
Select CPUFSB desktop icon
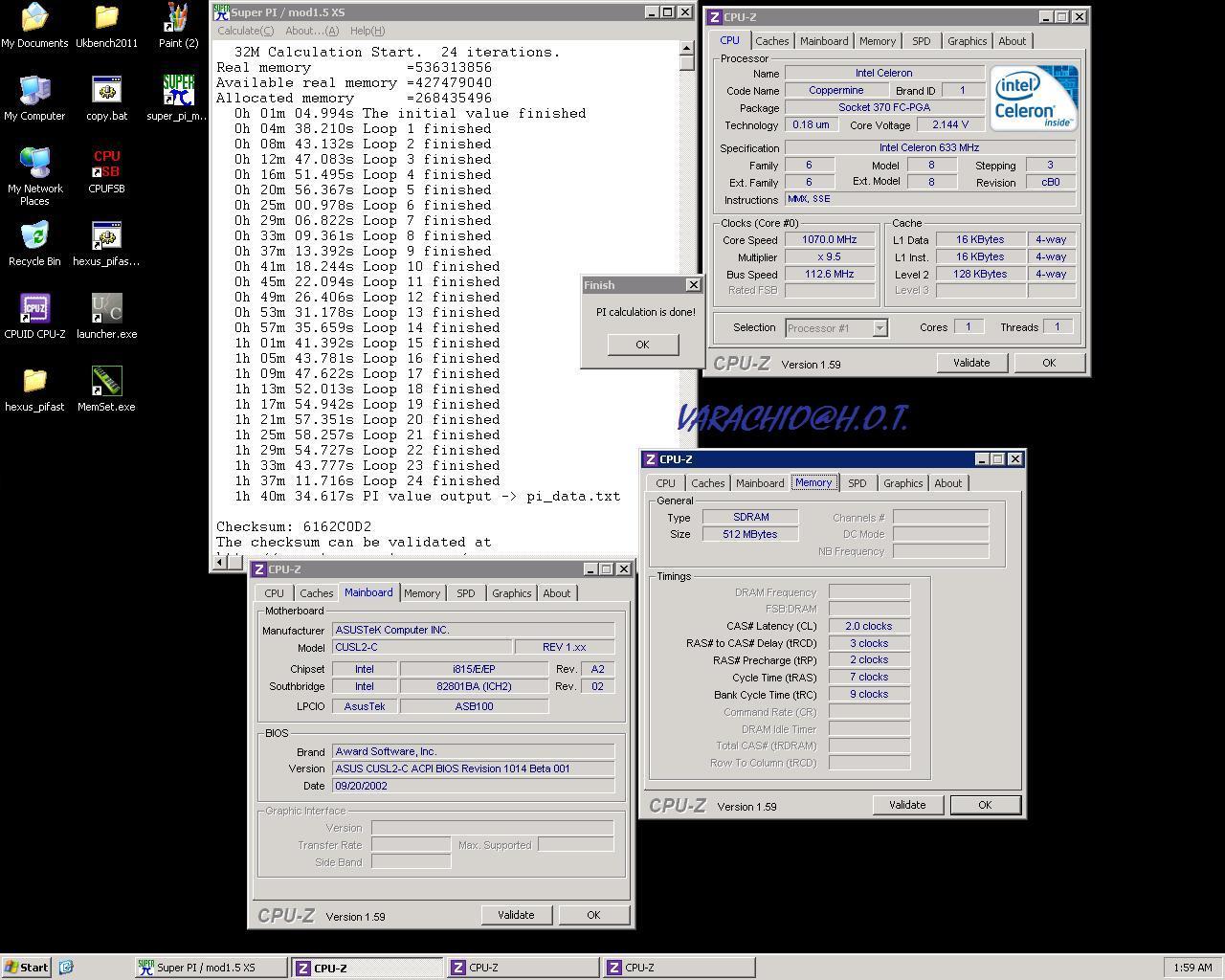(106, 171)
